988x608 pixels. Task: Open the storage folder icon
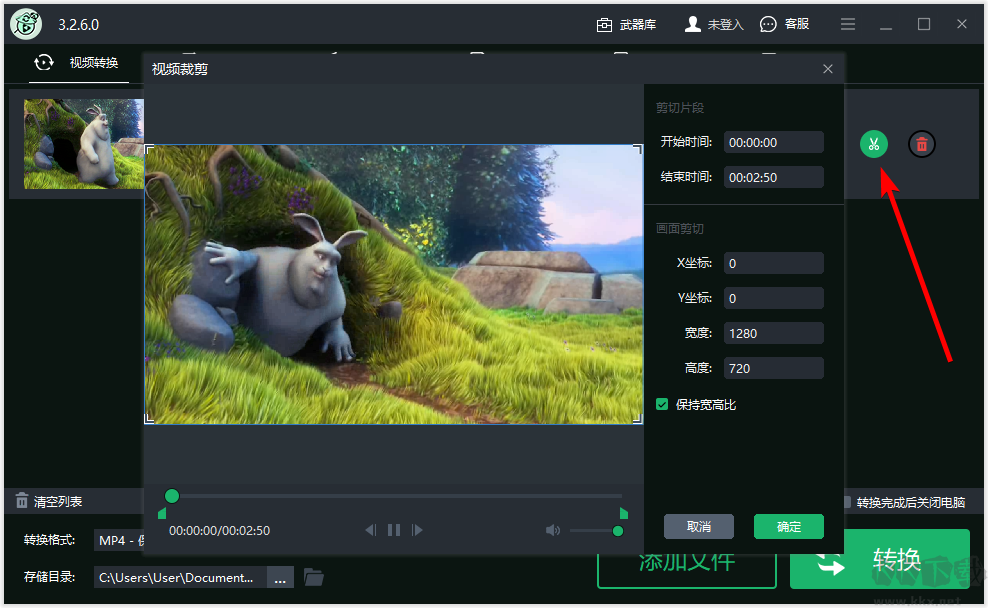click(x=314, y=577)
